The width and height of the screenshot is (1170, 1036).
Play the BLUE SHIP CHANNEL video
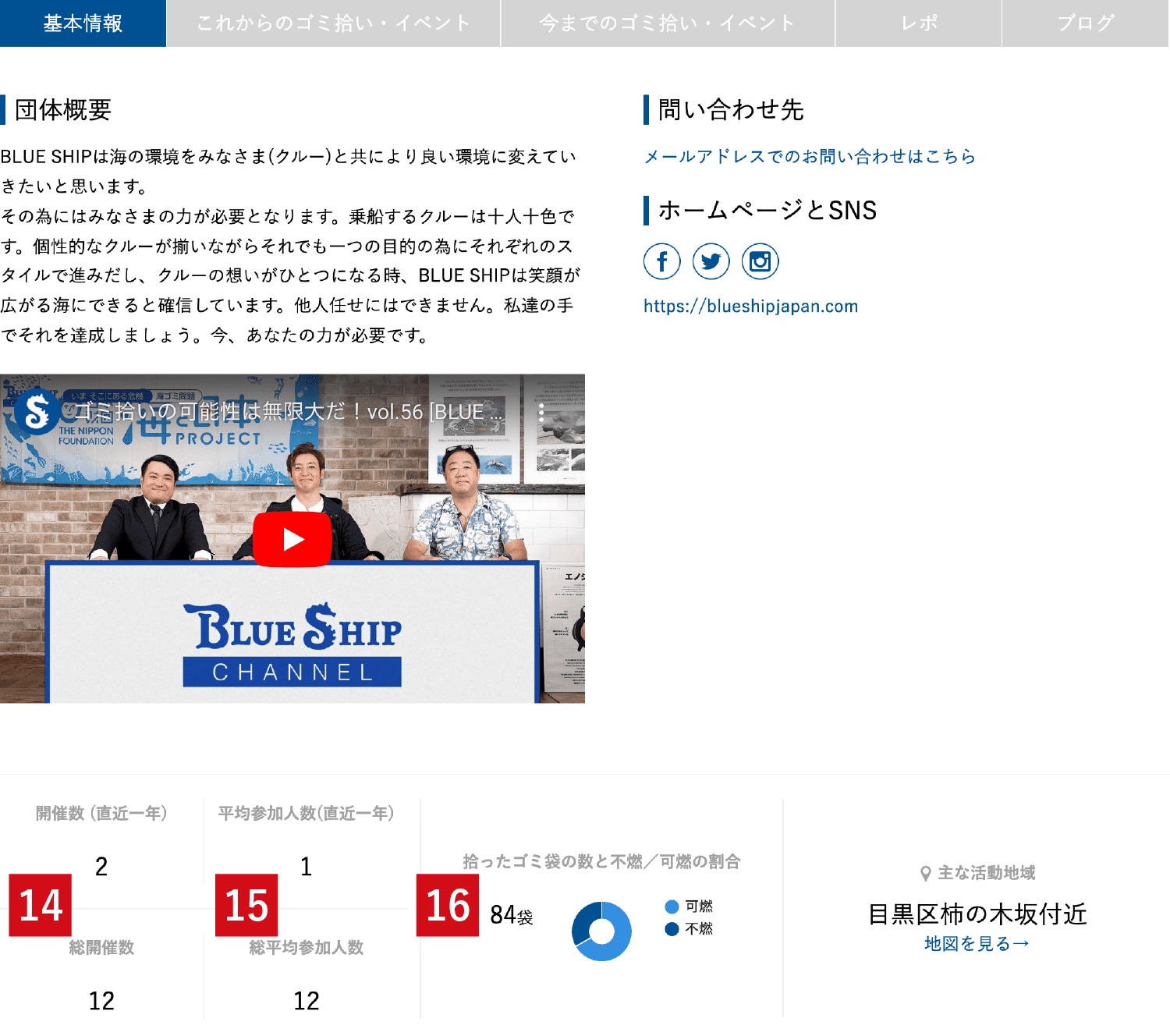[x=292, y=539]
